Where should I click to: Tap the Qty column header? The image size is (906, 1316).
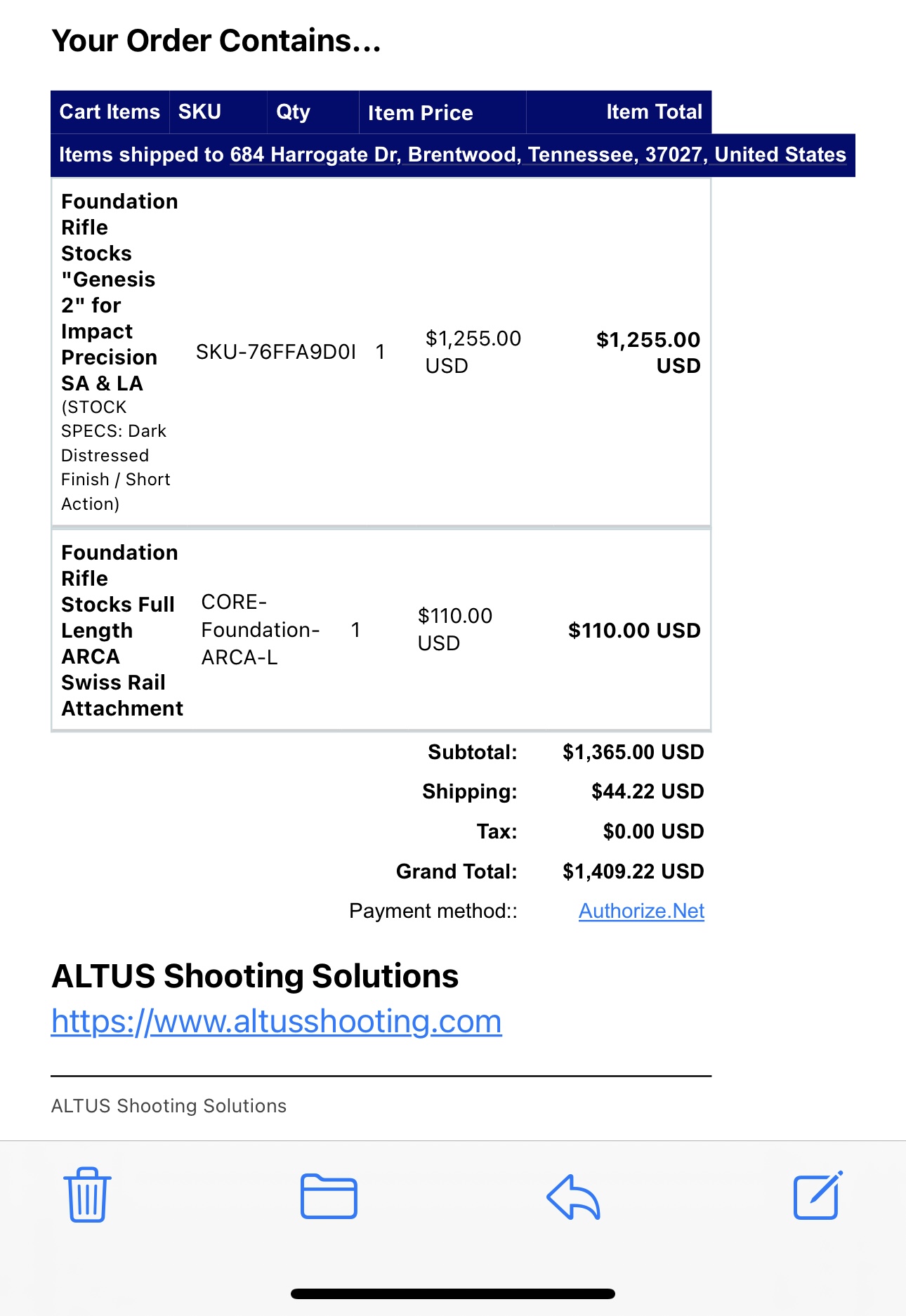(293, 112)
